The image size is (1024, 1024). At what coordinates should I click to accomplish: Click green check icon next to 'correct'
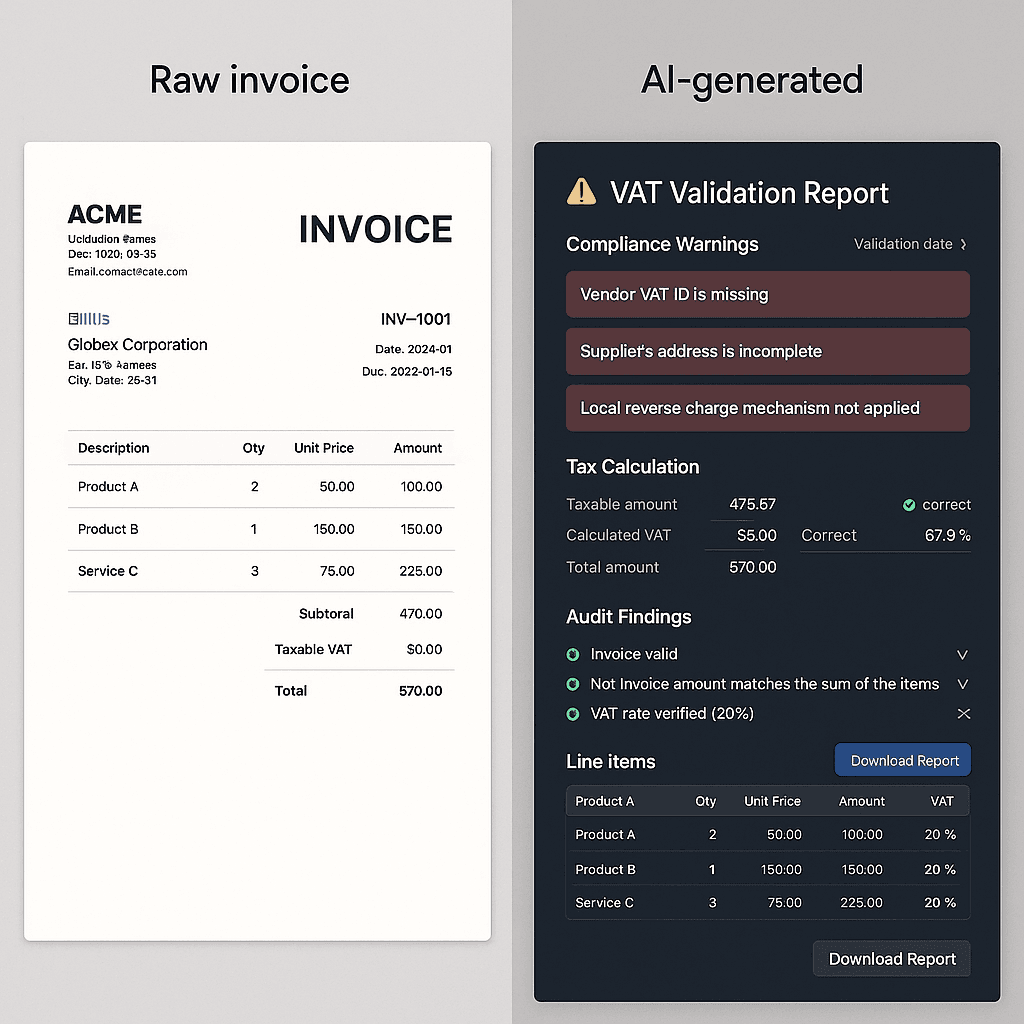click(x=908, y=505)
